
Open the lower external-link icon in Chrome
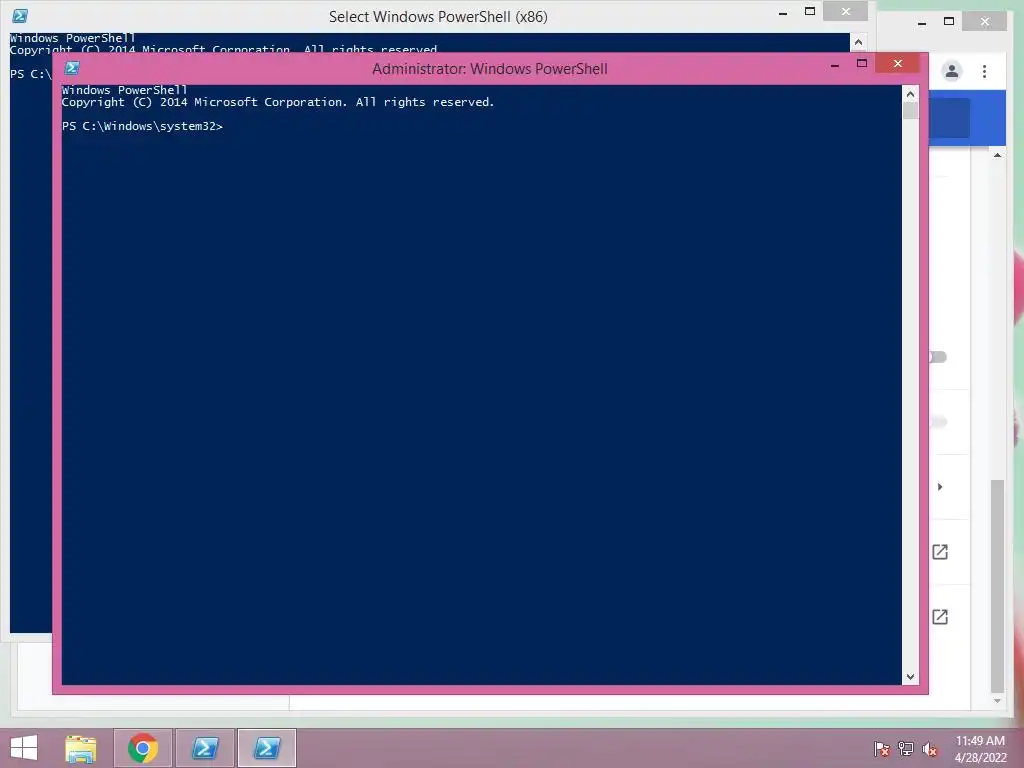[x=940, y=616]
